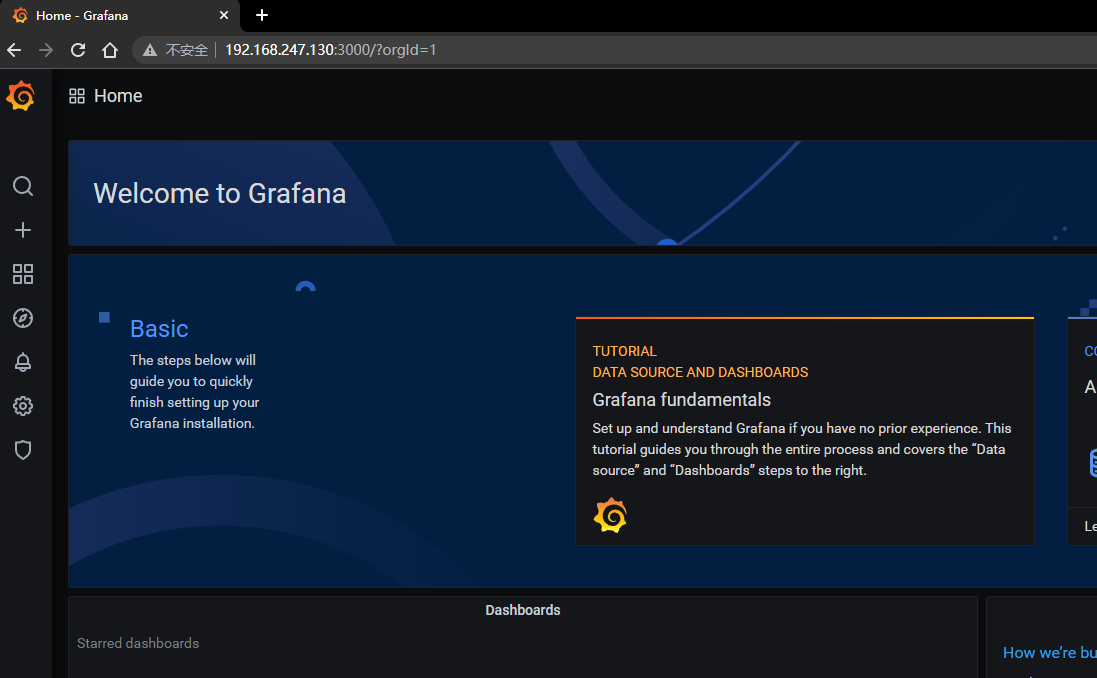Go back in browser history
Viewport: 1097px width, 678px height.
(x=14, y=50)
